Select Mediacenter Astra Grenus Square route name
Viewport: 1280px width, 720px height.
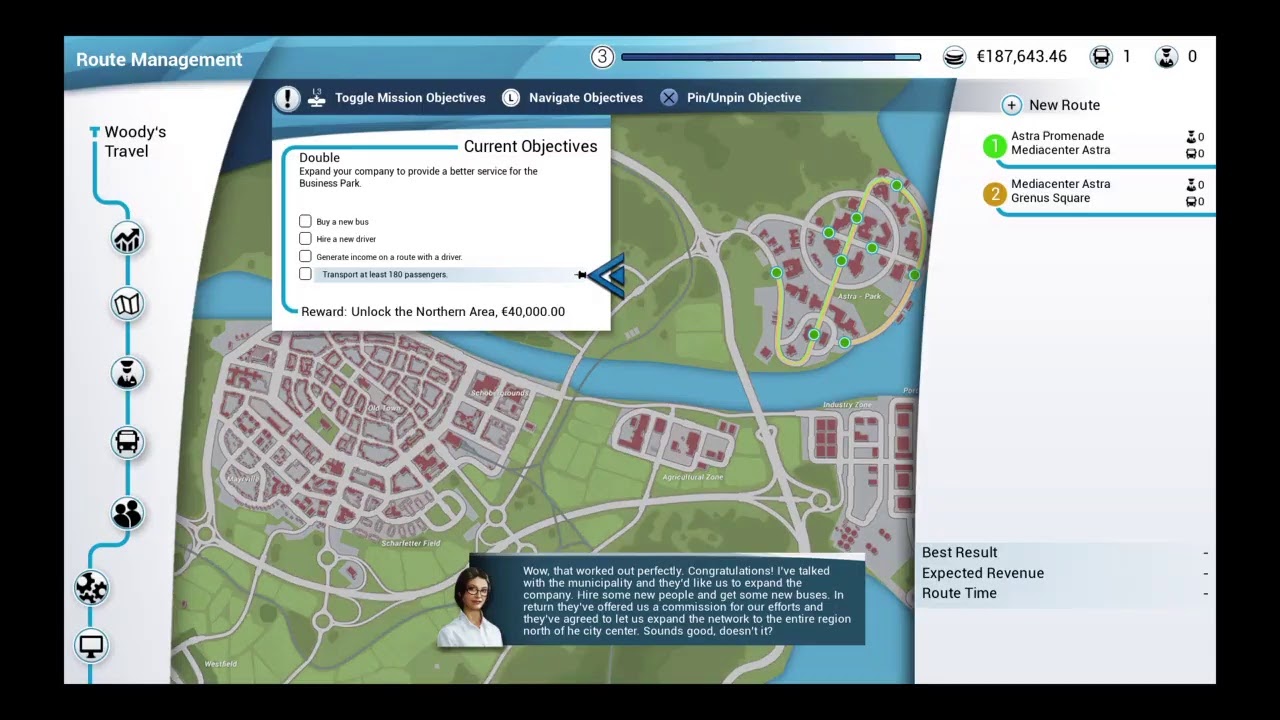point(1060,191)
